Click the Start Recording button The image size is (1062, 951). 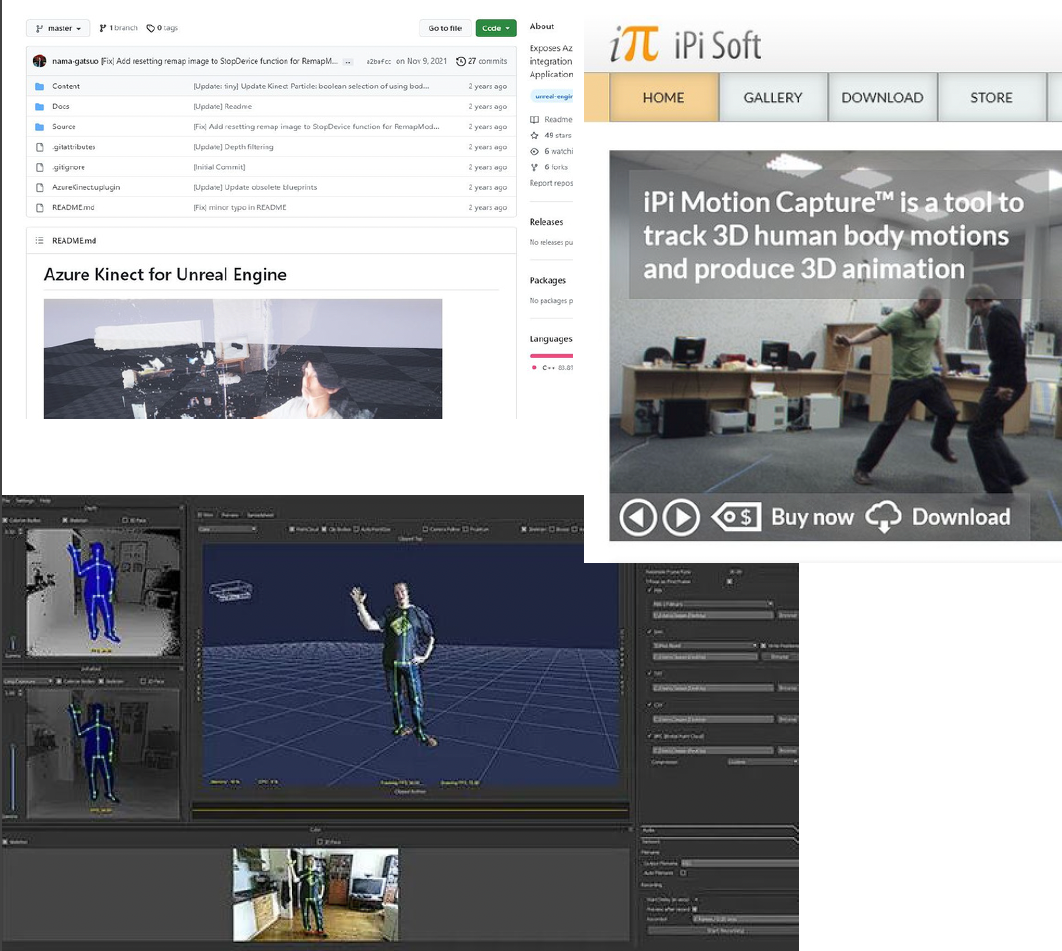[723, 931]
